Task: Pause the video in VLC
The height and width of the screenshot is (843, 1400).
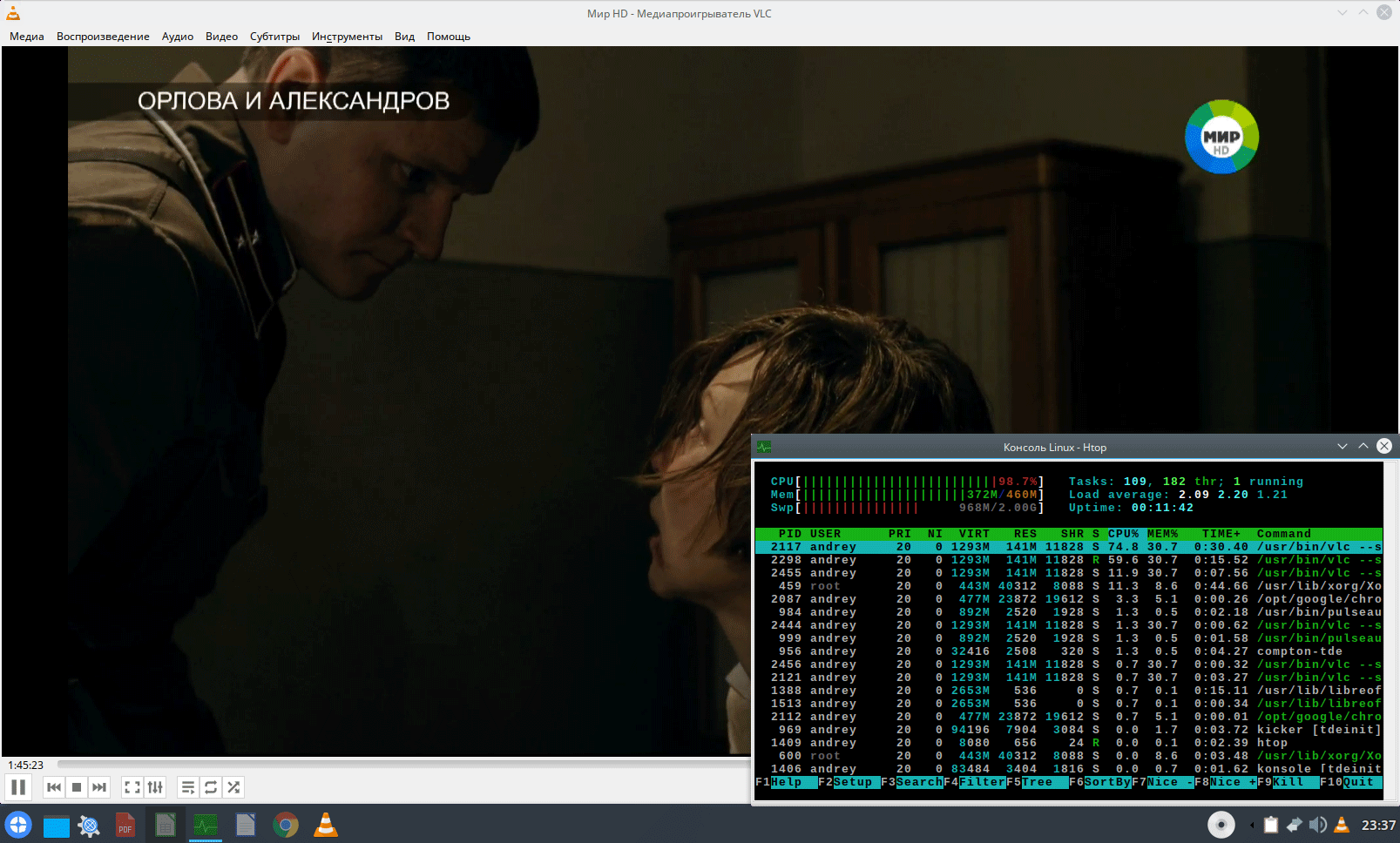Action: coord(18,787)
